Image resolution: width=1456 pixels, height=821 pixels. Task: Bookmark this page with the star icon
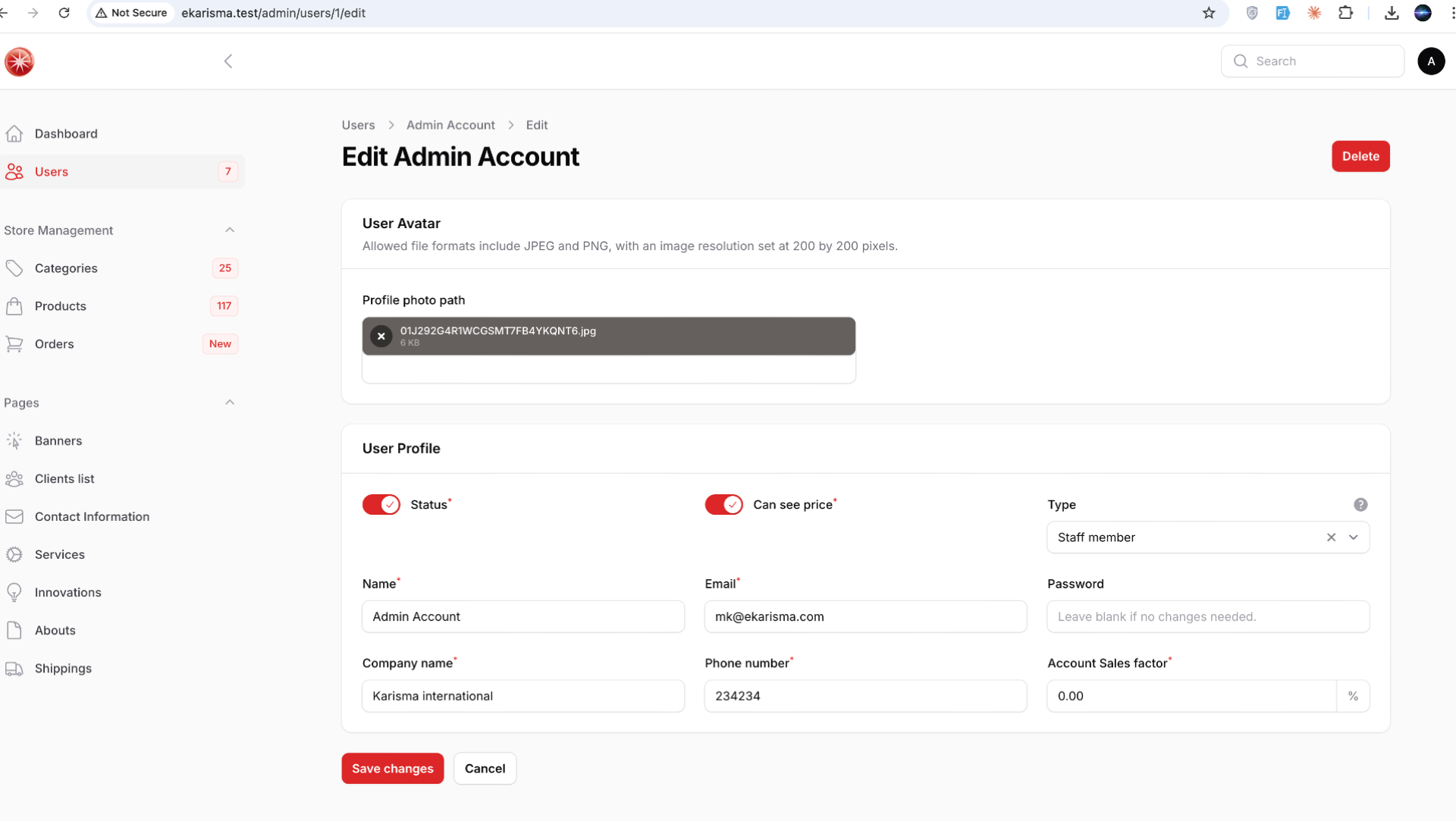tap(1209, 13)
